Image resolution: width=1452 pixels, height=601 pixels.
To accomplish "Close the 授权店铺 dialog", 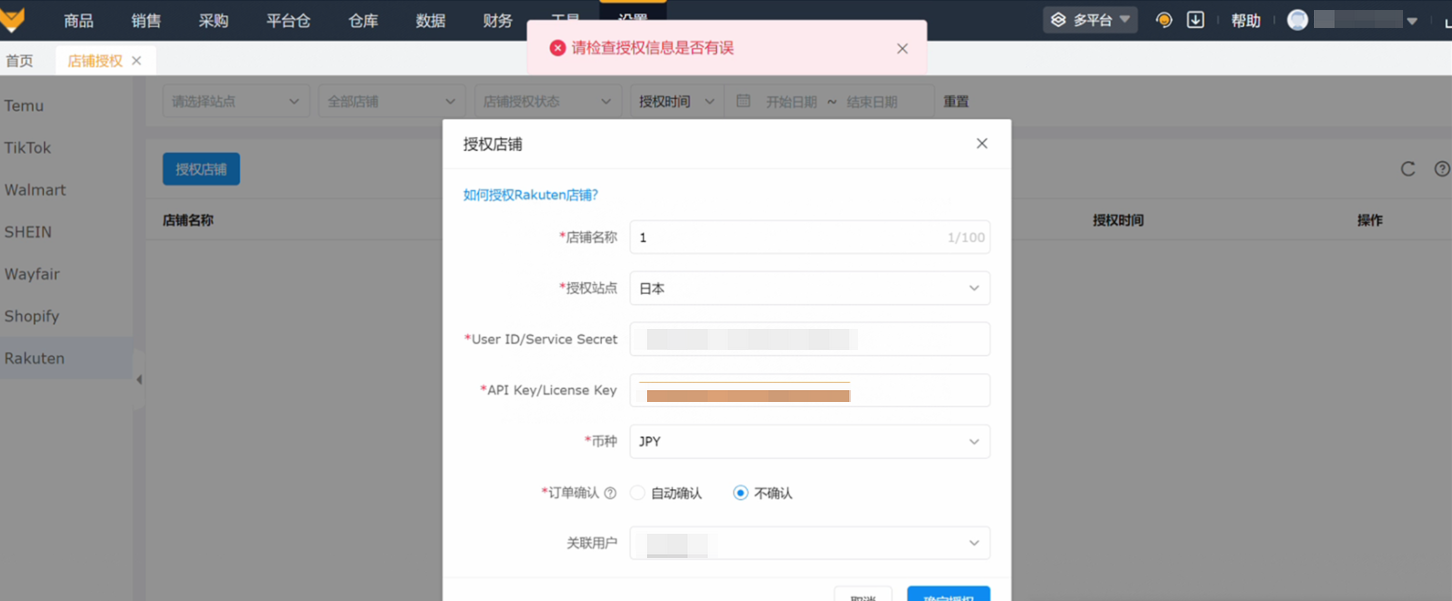I will click(x=982, y=144).
